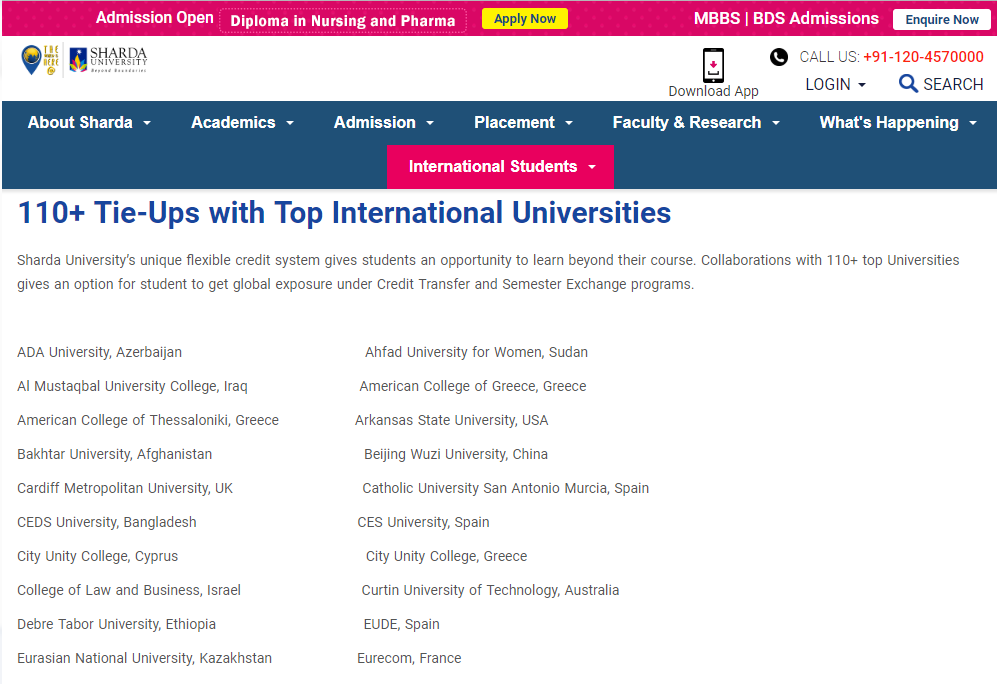Click the MBBS | BDS Admissions text
This screenshot has width=1000, height=684.
click(x=786, y=19)
